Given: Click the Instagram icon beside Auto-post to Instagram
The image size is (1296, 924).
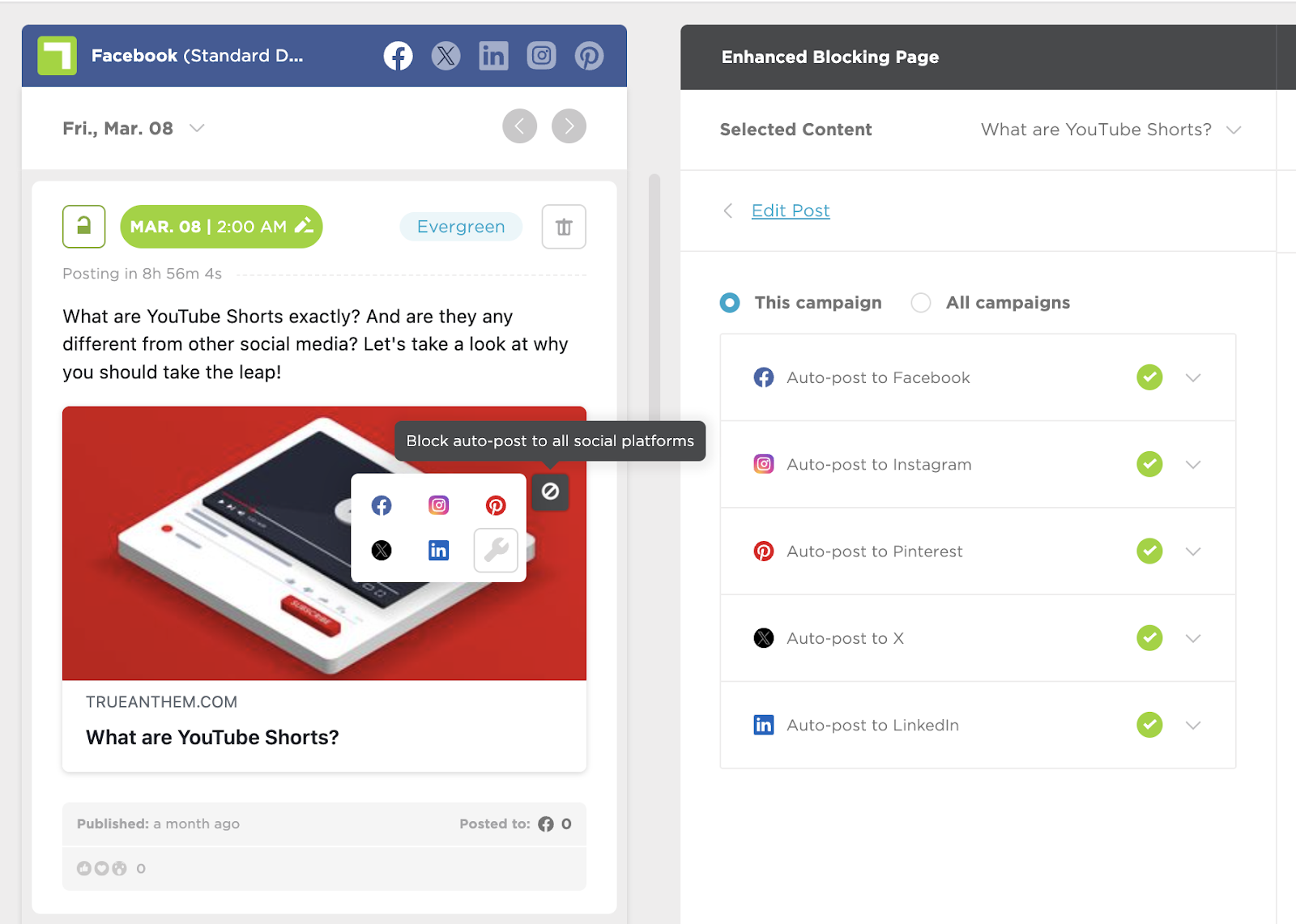Looking at the screenshot, I should pyautogui.click(x=764, y=464).
